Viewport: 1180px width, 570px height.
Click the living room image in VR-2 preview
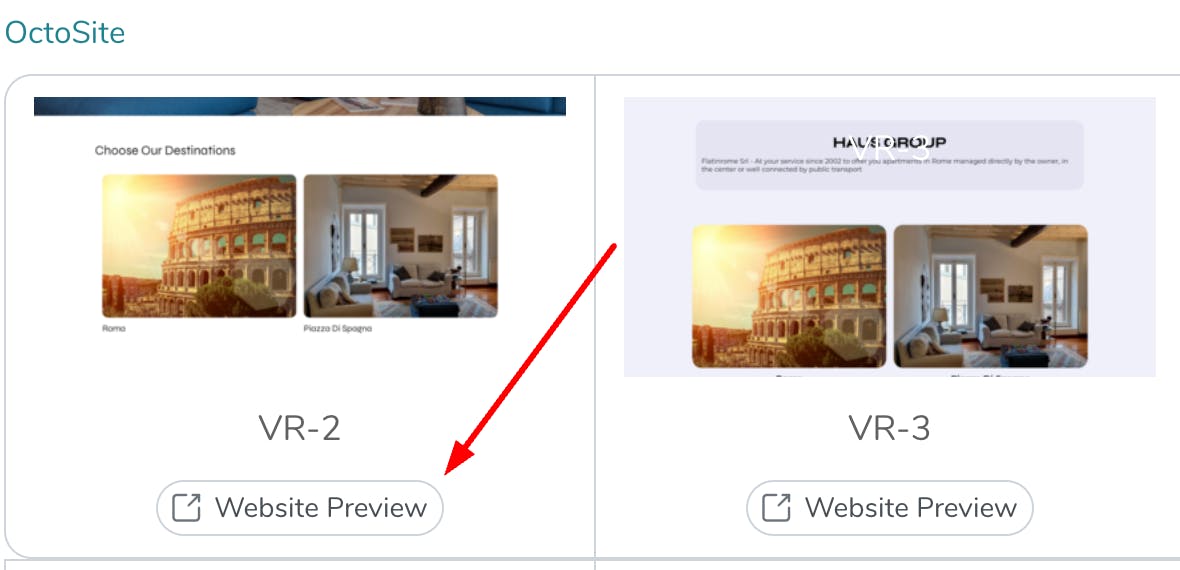click(400, 245)
